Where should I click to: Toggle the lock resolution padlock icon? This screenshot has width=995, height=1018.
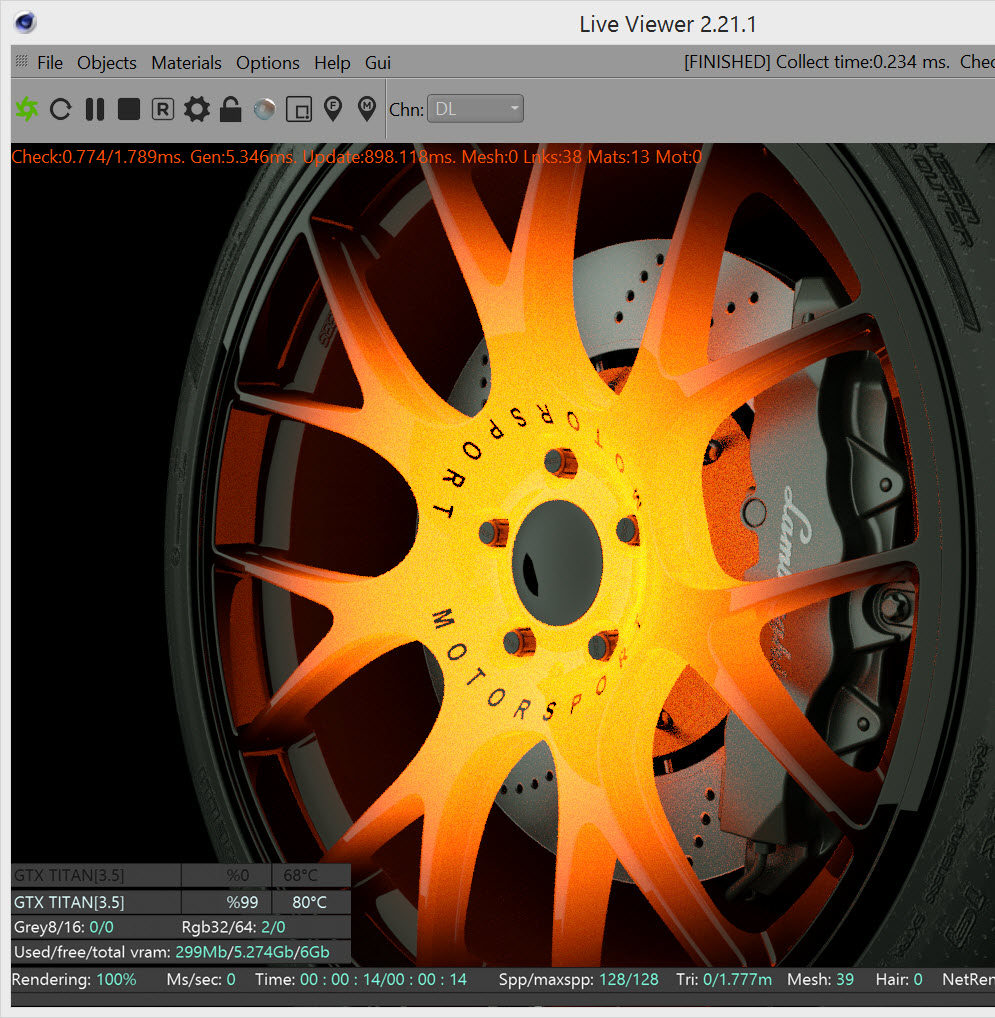[230, 109]
